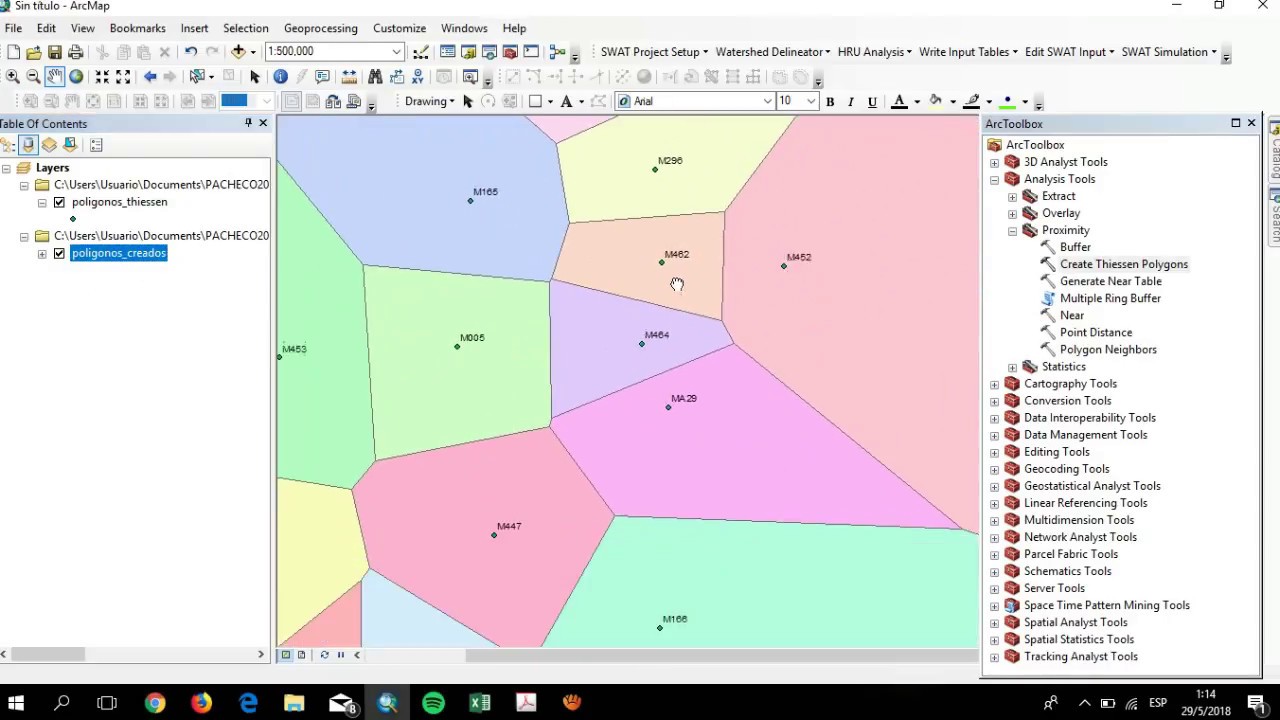
Task: Choose the Select Elements arrow tool
Action: tap(255, 76)
